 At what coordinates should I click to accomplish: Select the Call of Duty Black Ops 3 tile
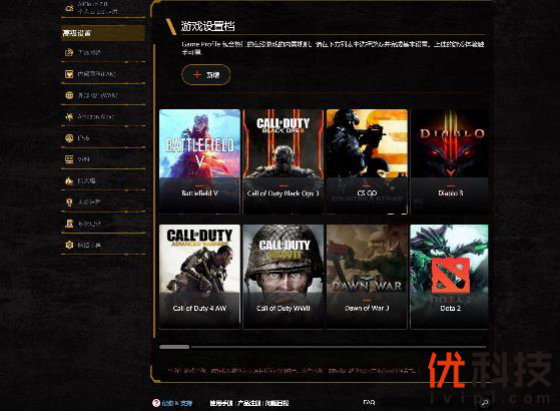pos(283,161)
